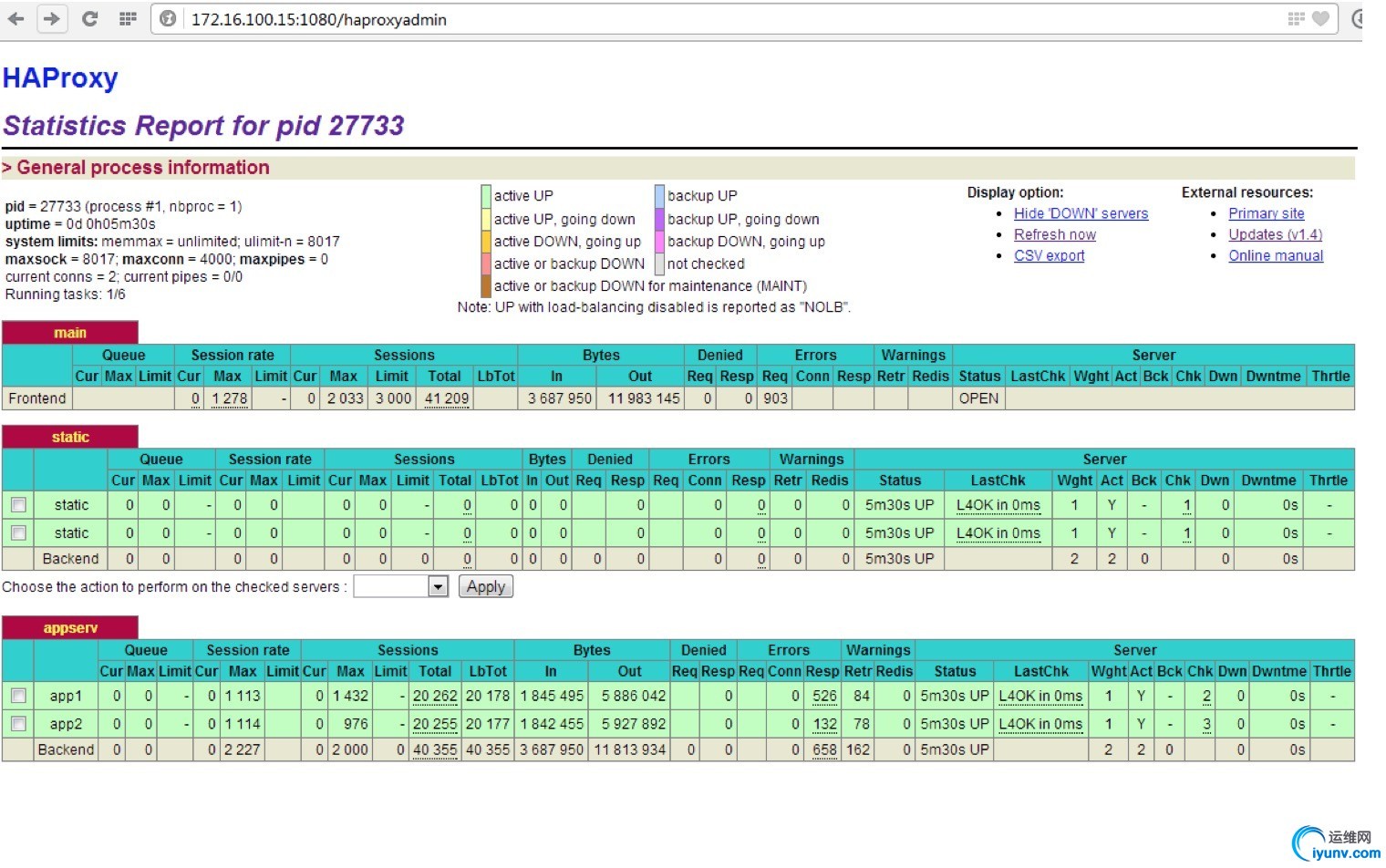Click app1 server name cell
The image size is (1386, 868).
click(x=66, y=696)
